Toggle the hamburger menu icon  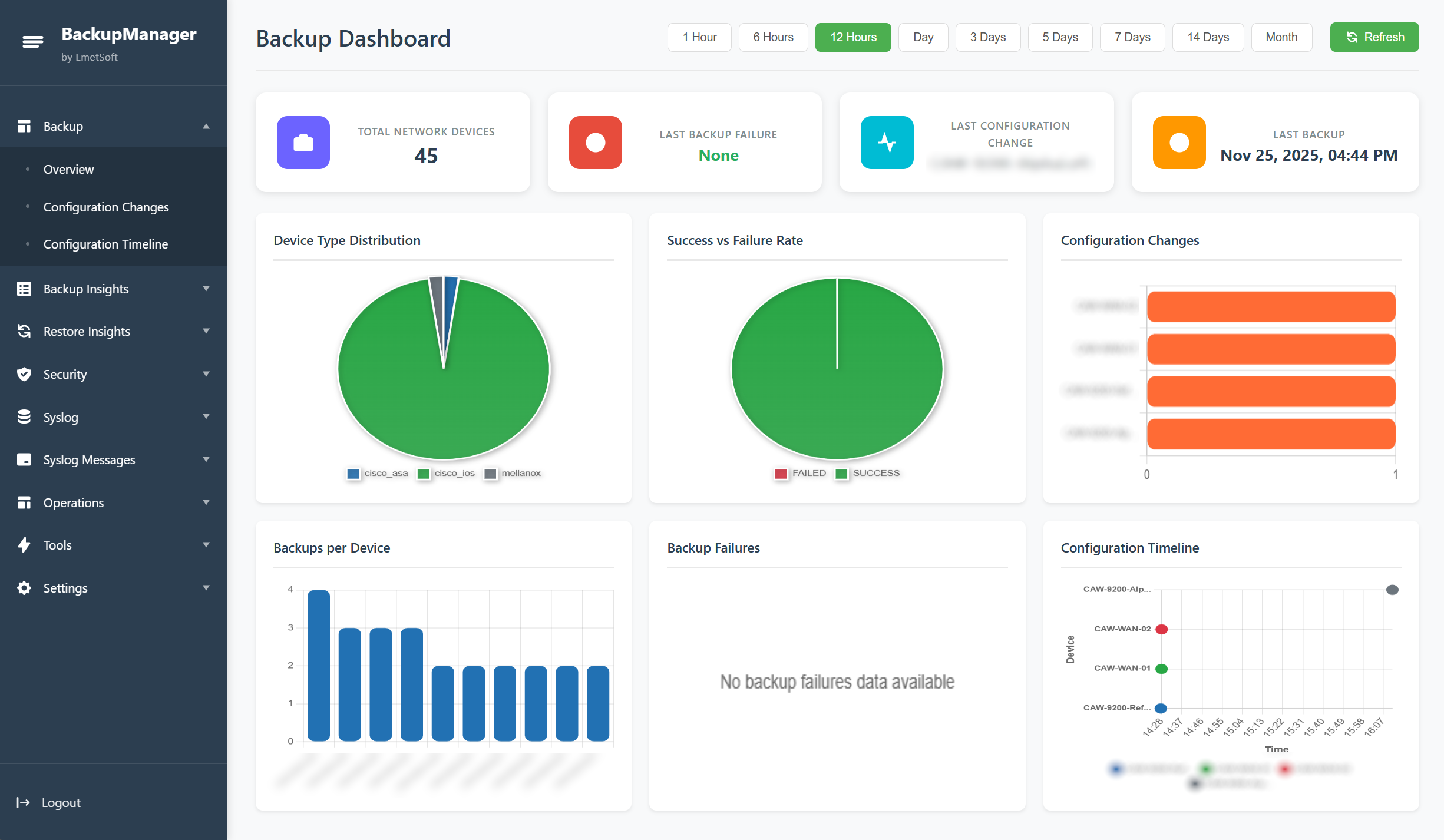click(x=33, y=42)
